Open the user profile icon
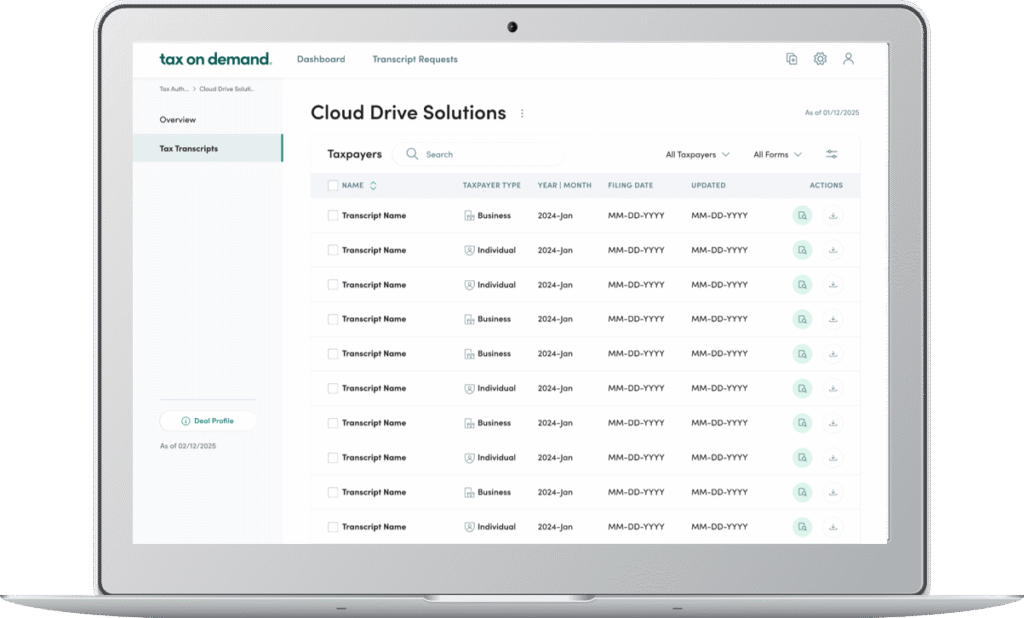Viewport: 1024px width, 618px height. coord(848,59)
